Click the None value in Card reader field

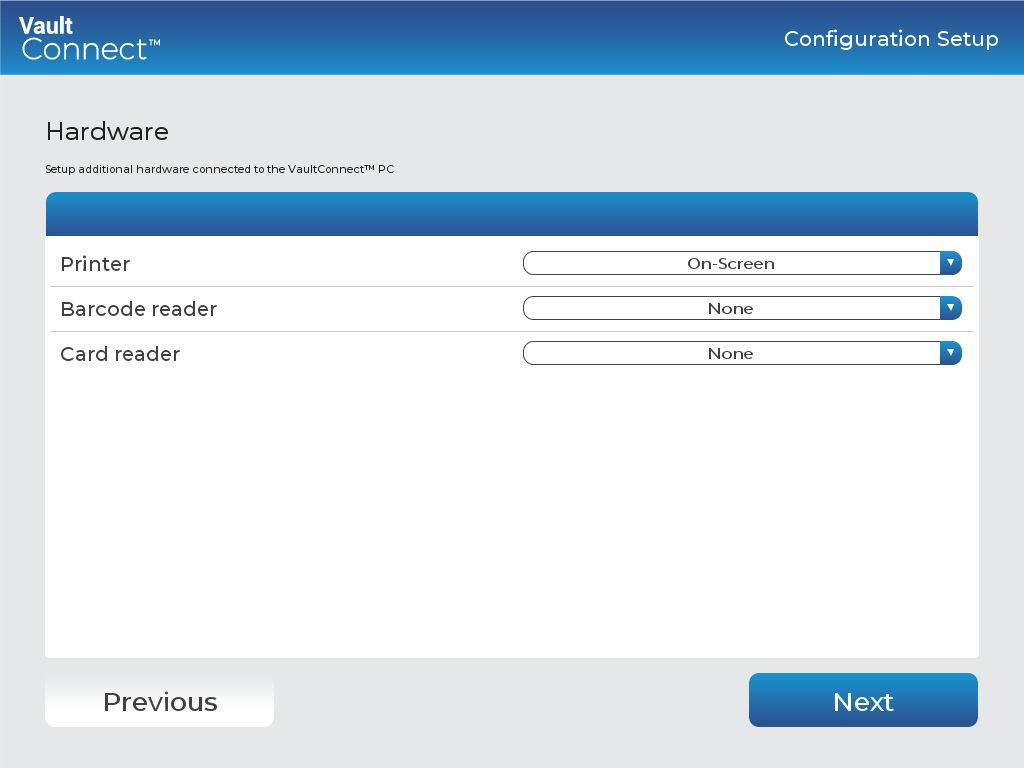[731, 353]
